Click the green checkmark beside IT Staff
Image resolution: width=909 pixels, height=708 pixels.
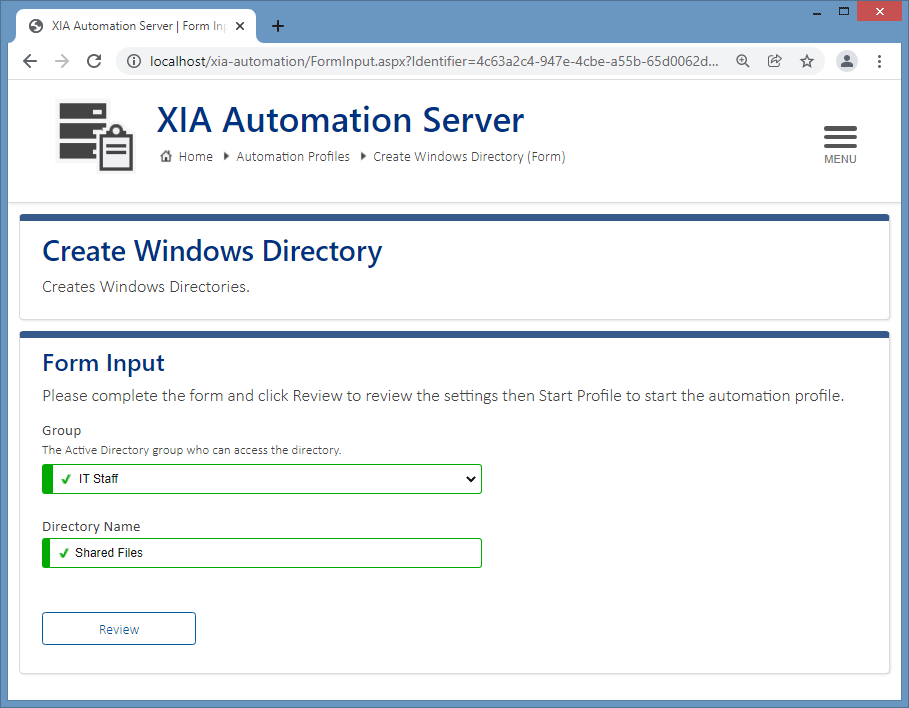64,479
